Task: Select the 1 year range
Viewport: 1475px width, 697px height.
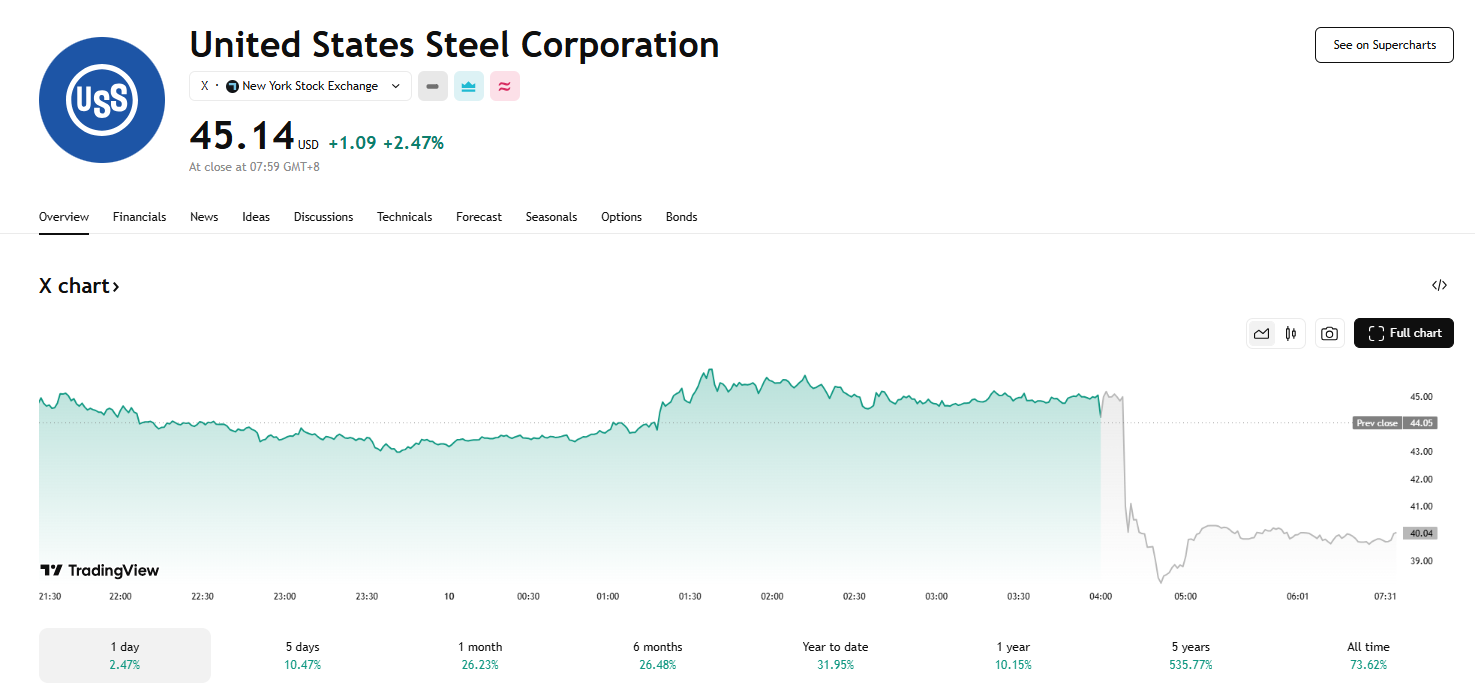Action: point(1013,655)
